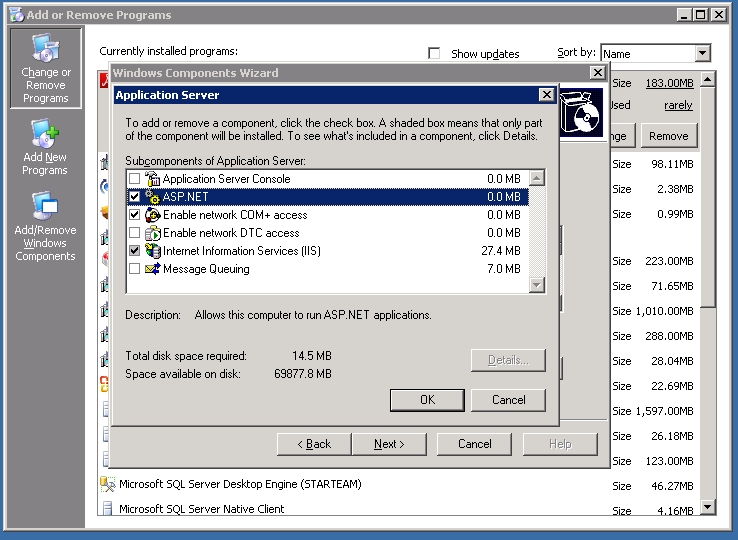
Task: Enable the Application Server Console checkbox
Action: 134,179
